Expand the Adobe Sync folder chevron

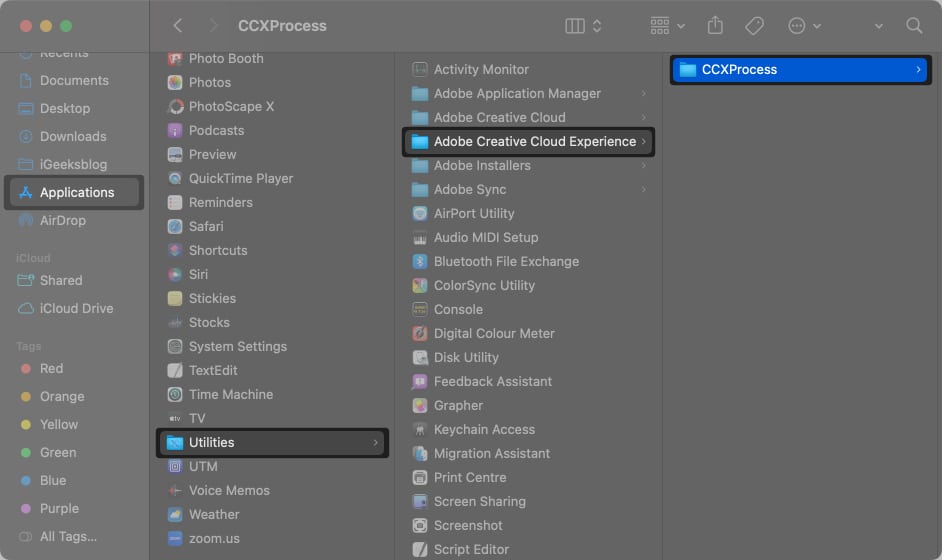tap(643, 190)
